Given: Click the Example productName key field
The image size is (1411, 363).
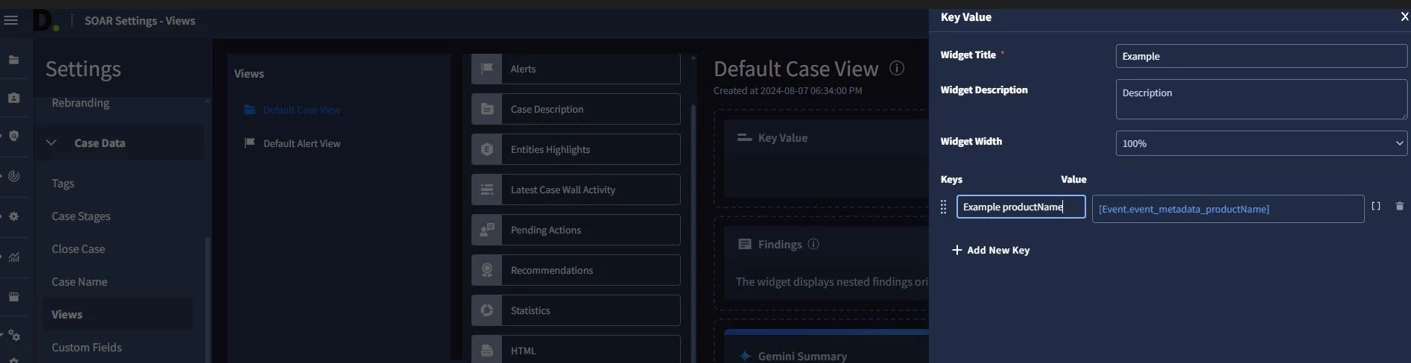Looking at the screenshot, I should [1021, 207].
